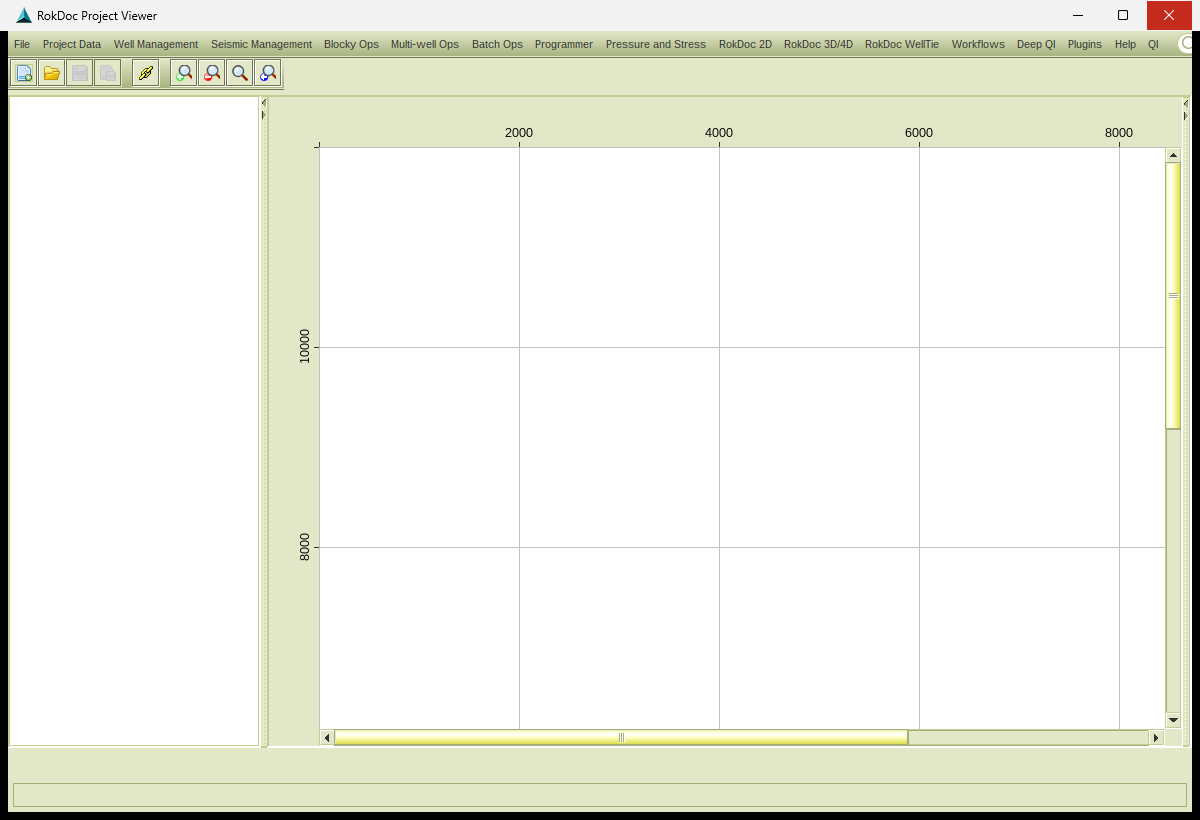This screenshot has height=820, width=1200.
Task: Click the map's vertical scrollbar thumb
Action: (x=1174, y=295)
